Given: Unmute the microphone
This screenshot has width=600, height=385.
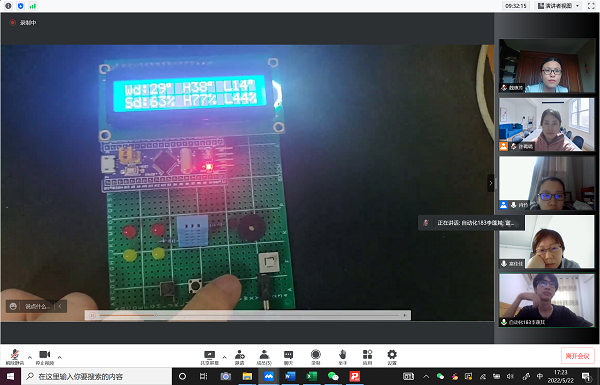Looking at the screenshot, I should [x=15, y=357].
